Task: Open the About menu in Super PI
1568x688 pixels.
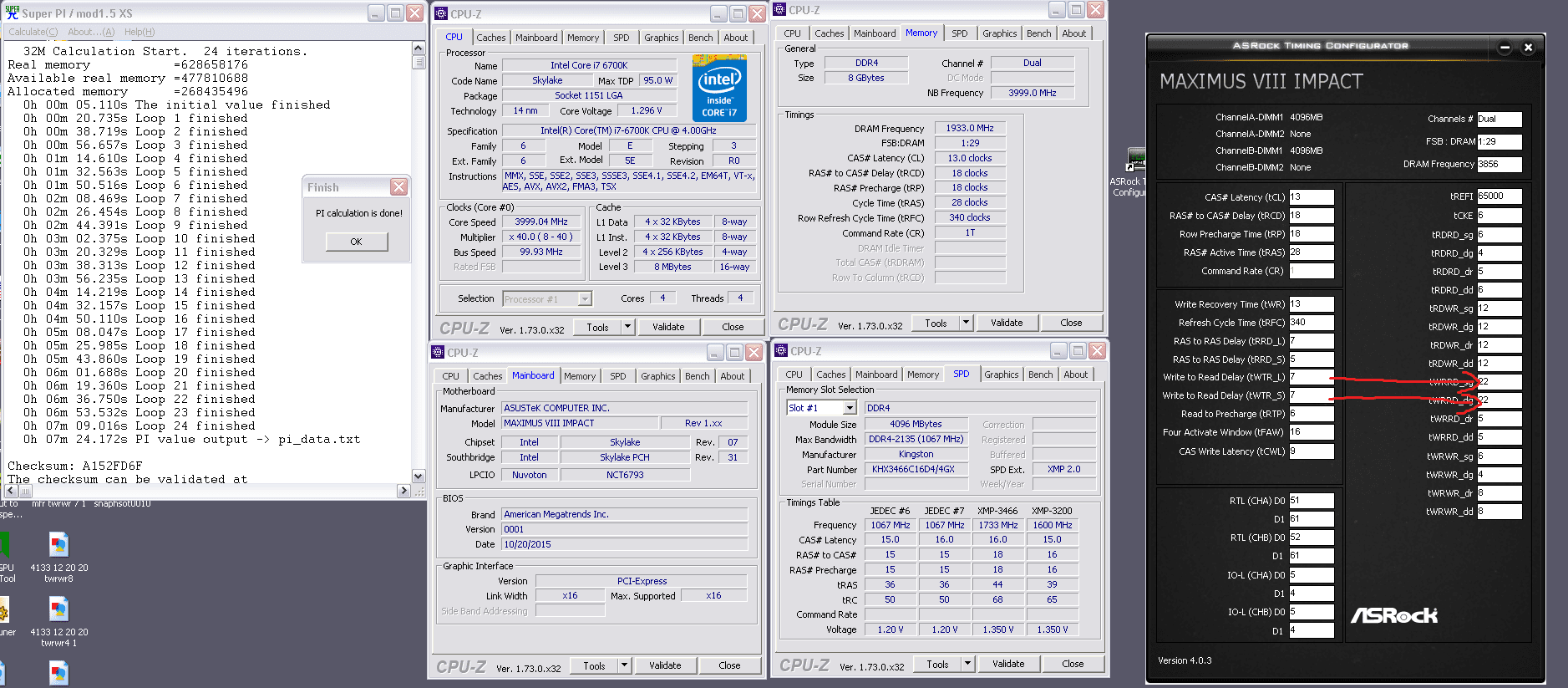Action: 91,33
